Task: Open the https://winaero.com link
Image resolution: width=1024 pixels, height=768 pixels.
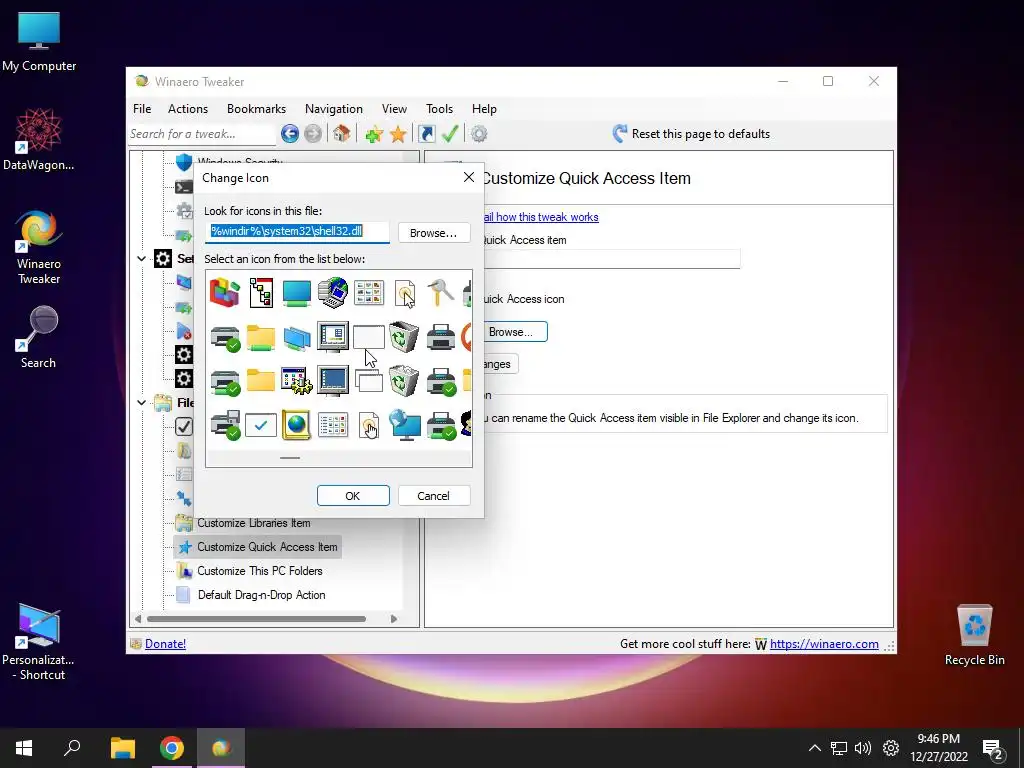Action: [824, 644]
